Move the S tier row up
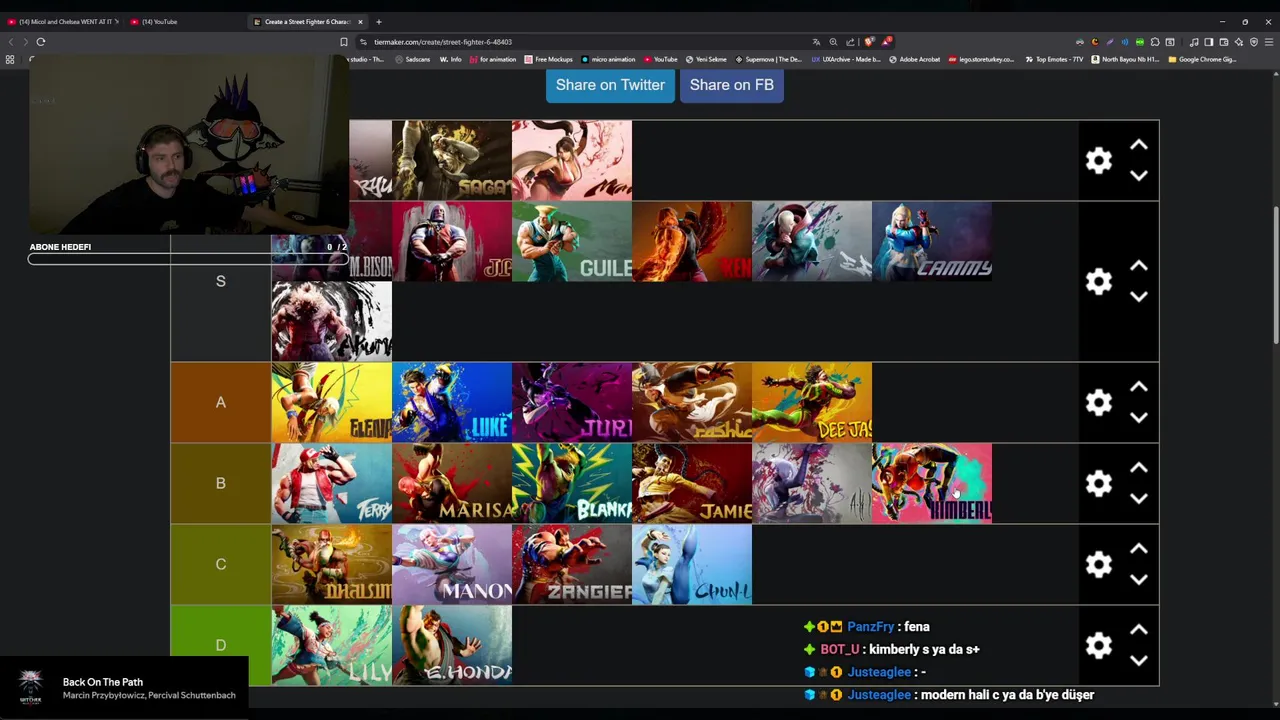 coord(1139,266)
